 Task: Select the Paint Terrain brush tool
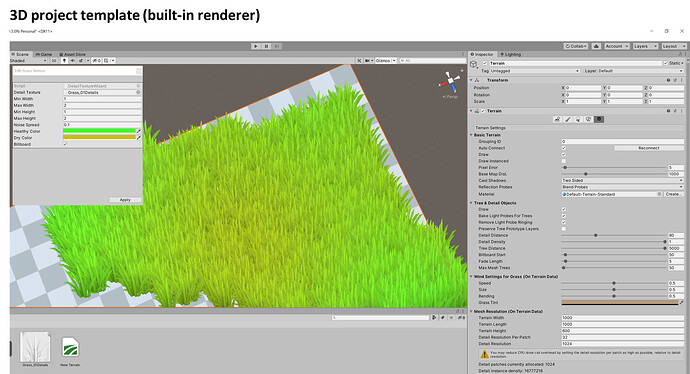pos(568,119)
